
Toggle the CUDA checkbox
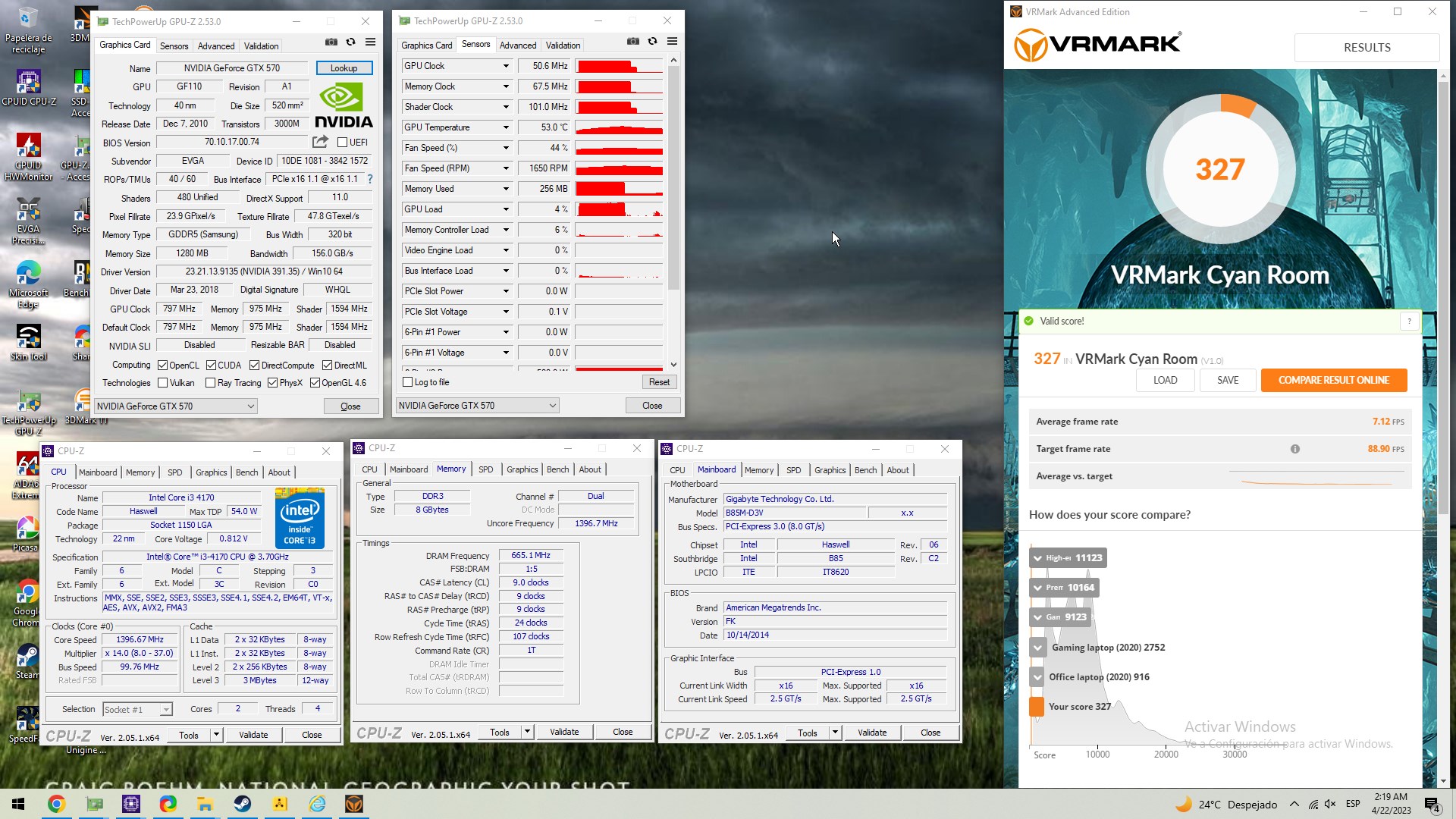[211, 366]
